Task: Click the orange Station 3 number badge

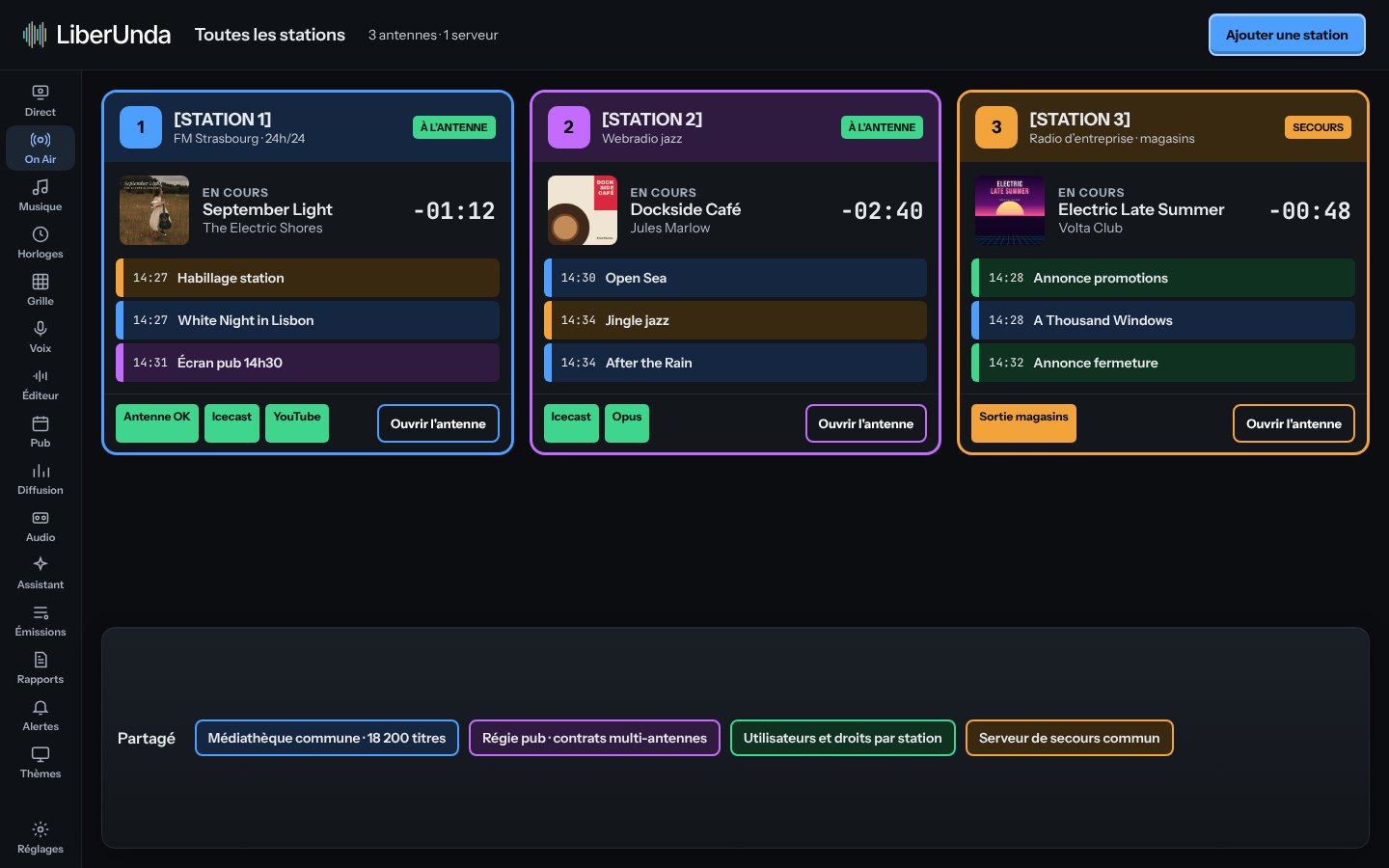Action: (x=996, y=127)
